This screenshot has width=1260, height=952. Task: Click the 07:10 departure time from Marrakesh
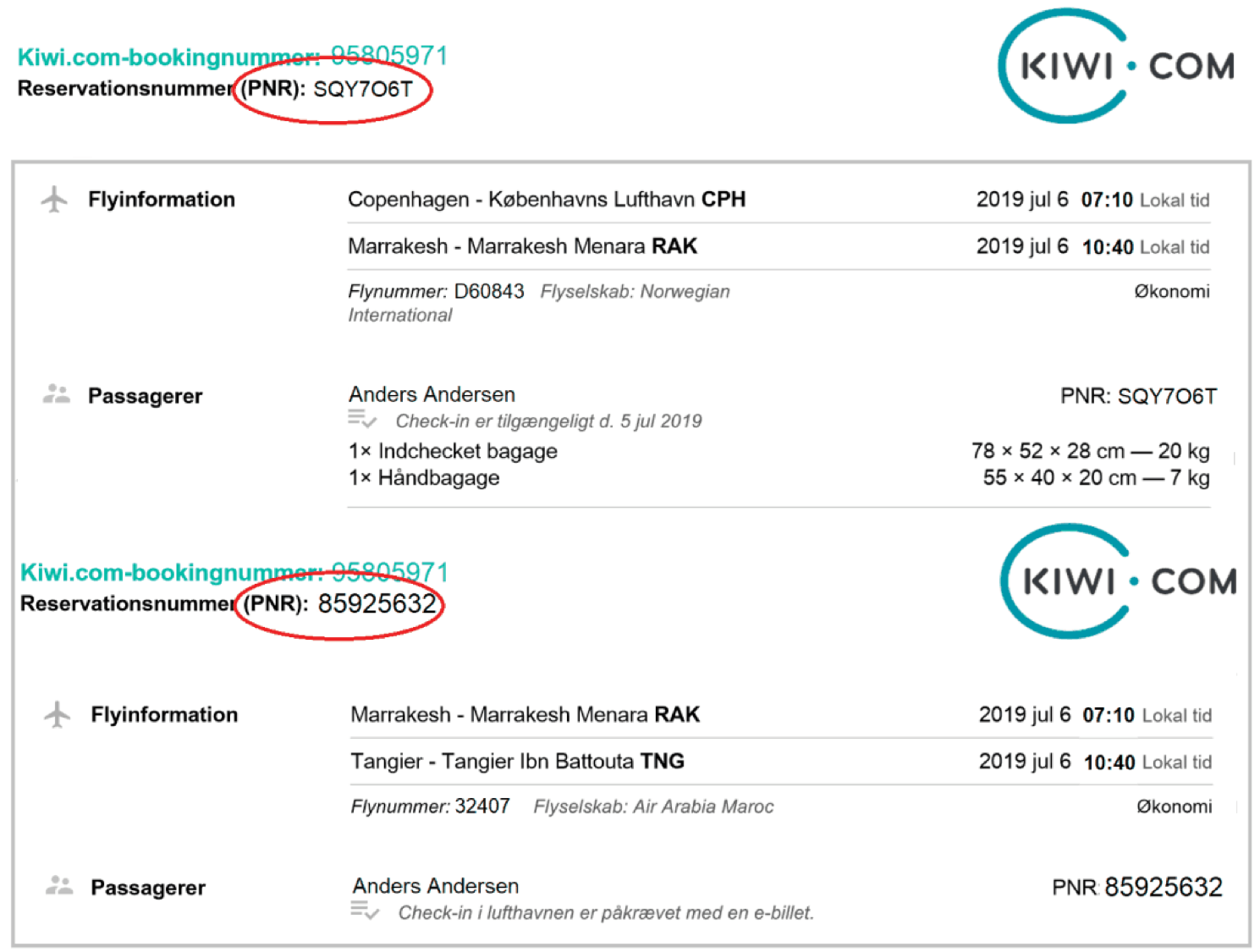point(1109,715)
